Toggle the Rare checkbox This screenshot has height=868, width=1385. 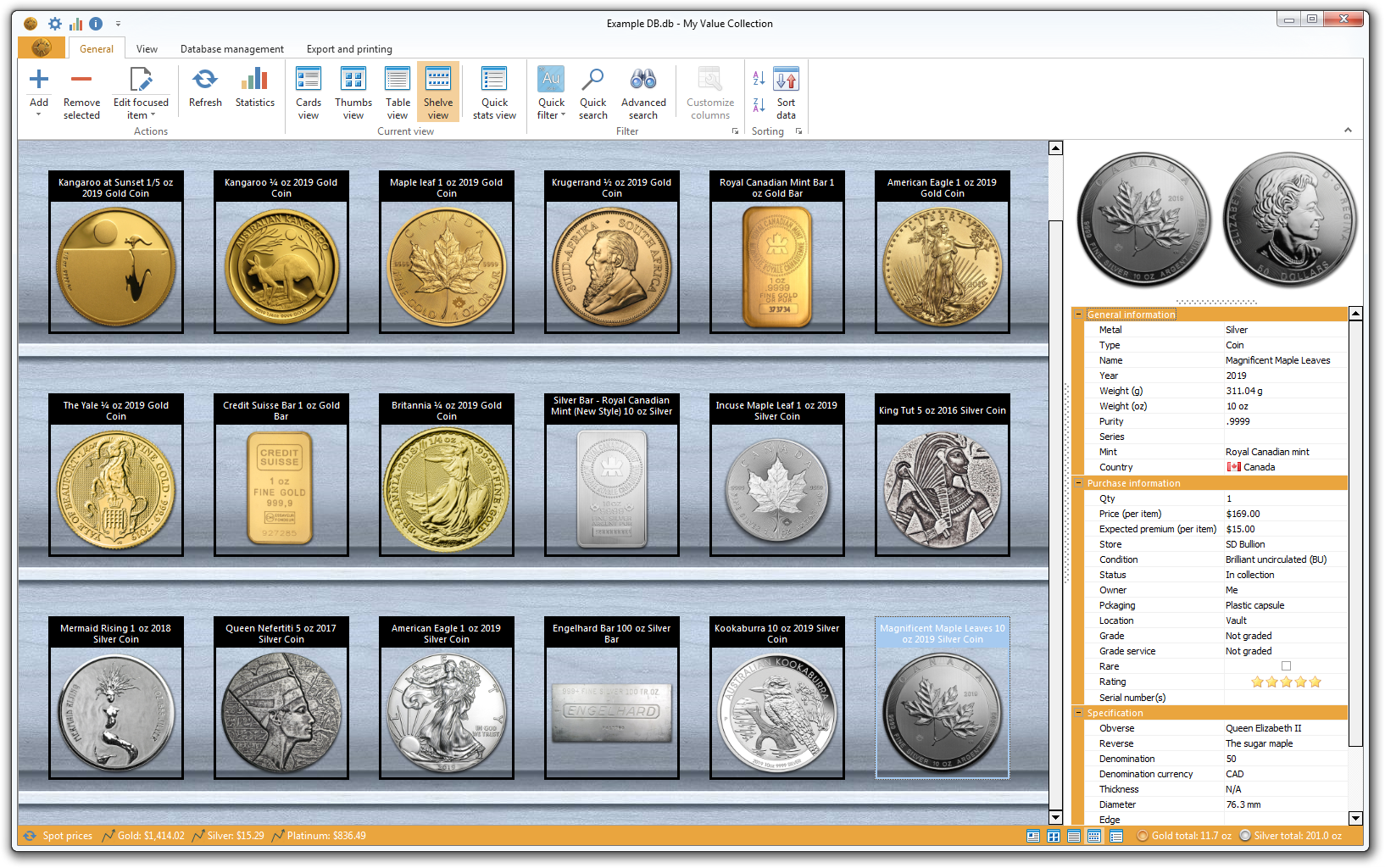tap(1286, 666)
